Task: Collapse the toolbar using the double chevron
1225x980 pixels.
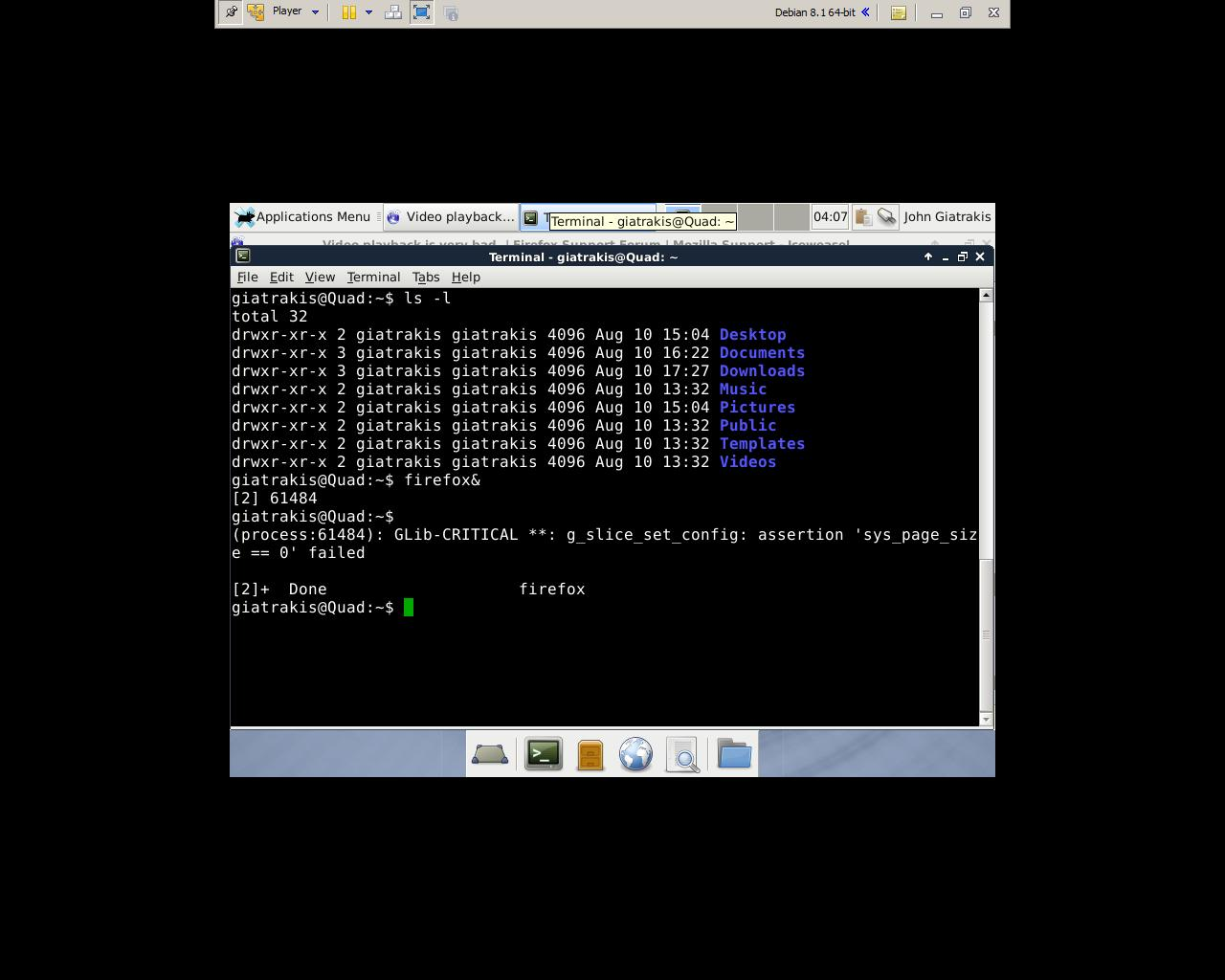Action: 865,12
